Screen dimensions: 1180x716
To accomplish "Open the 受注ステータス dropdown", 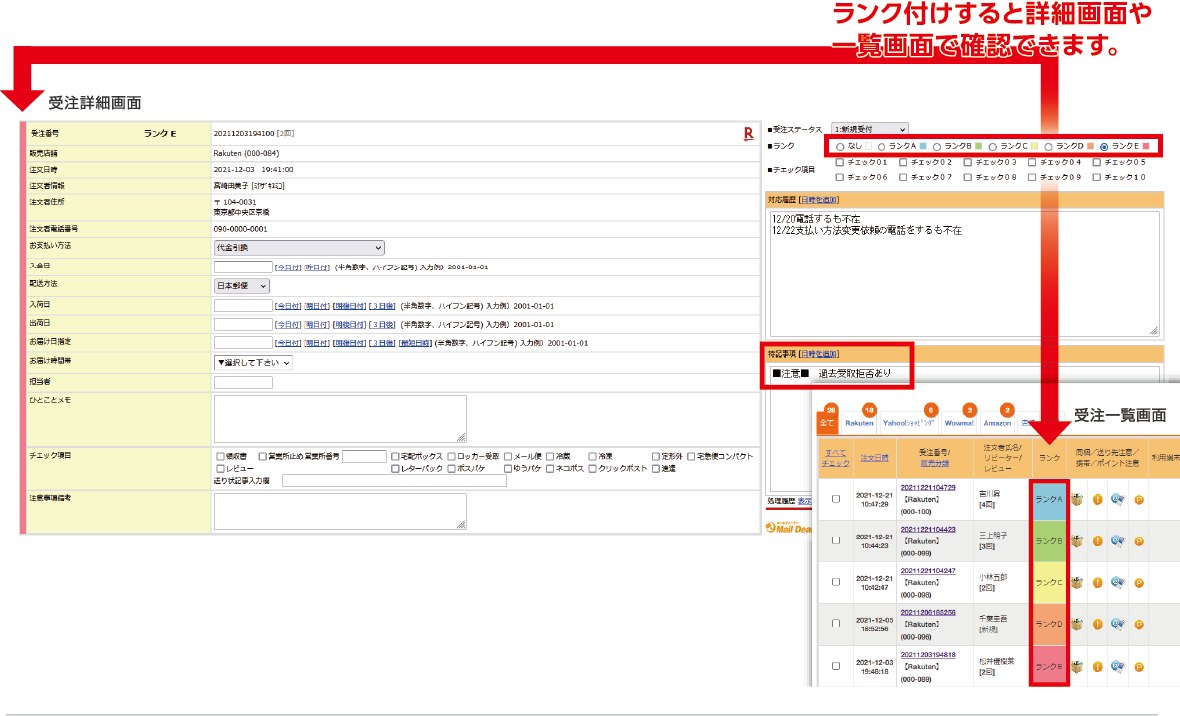I will 869,129.
